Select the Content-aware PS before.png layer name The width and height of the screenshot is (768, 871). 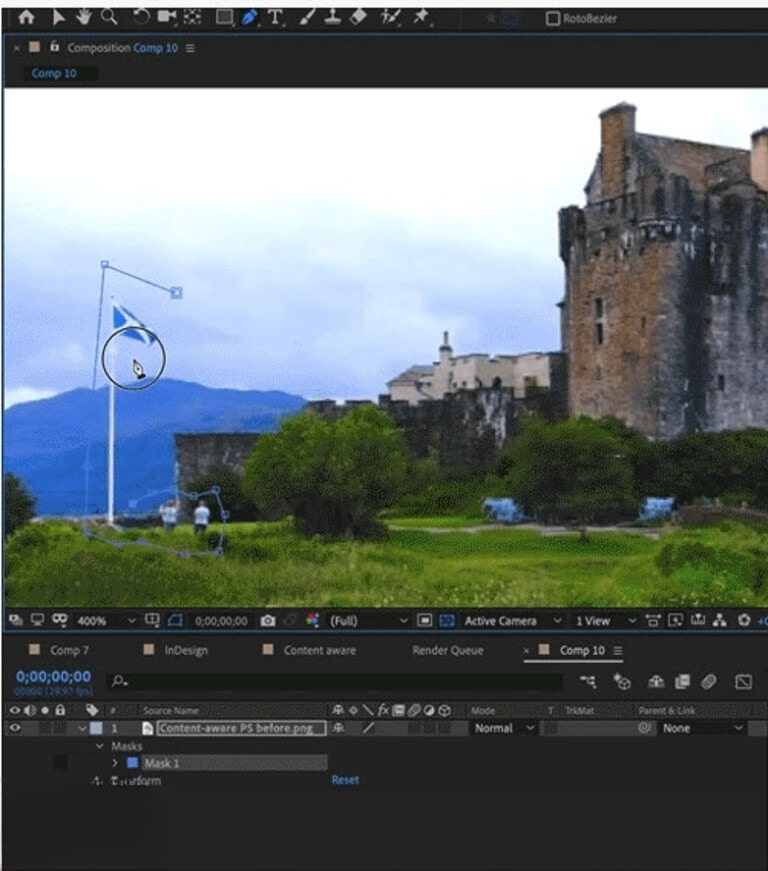tap(241, 728)
